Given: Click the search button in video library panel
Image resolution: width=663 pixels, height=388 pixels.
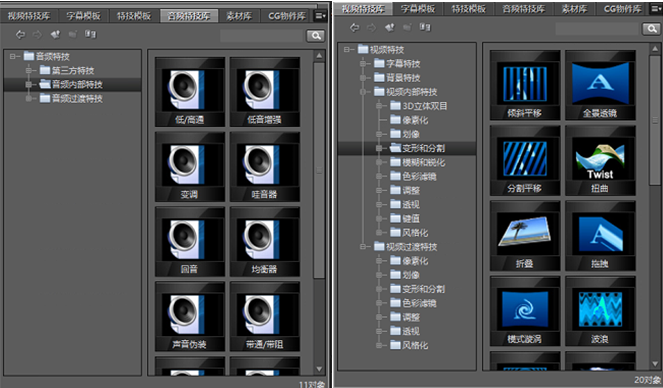Looking at the screenshot, I should point(651,29).
